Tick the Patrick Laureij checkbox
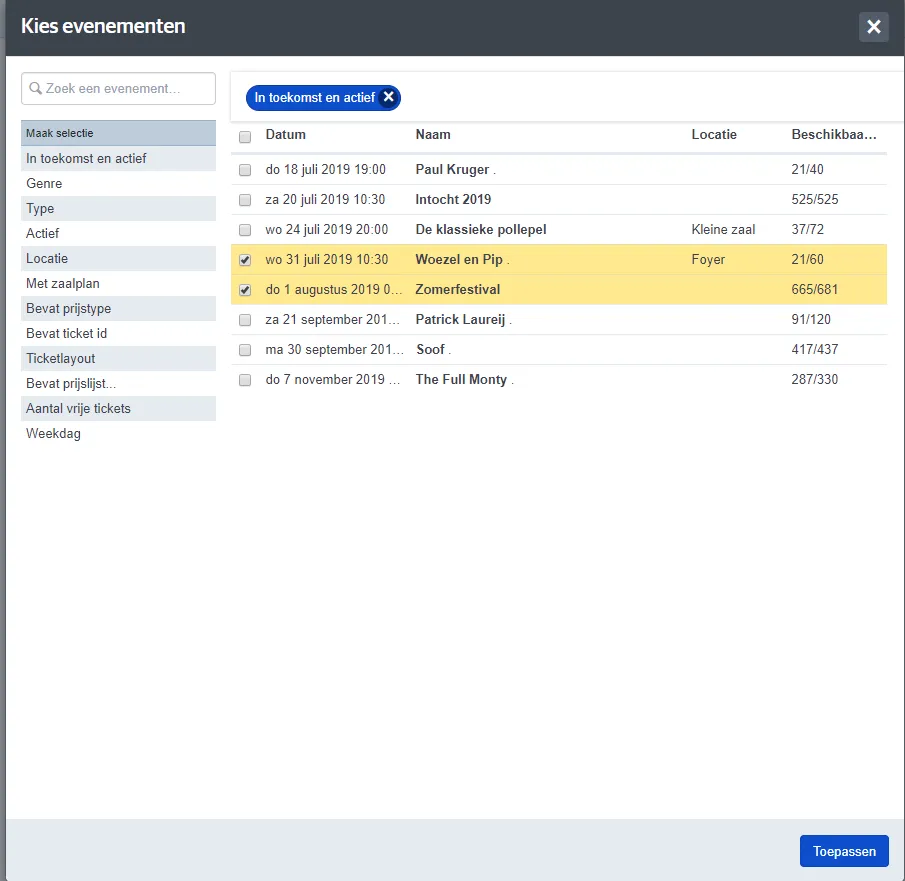Viewport: 905px width, 881px height. pos(245,320)
